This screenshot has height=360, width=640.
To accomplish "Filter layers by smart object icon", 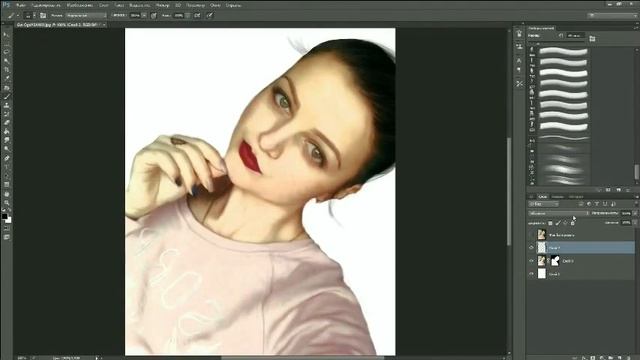I will pos(613,204).
